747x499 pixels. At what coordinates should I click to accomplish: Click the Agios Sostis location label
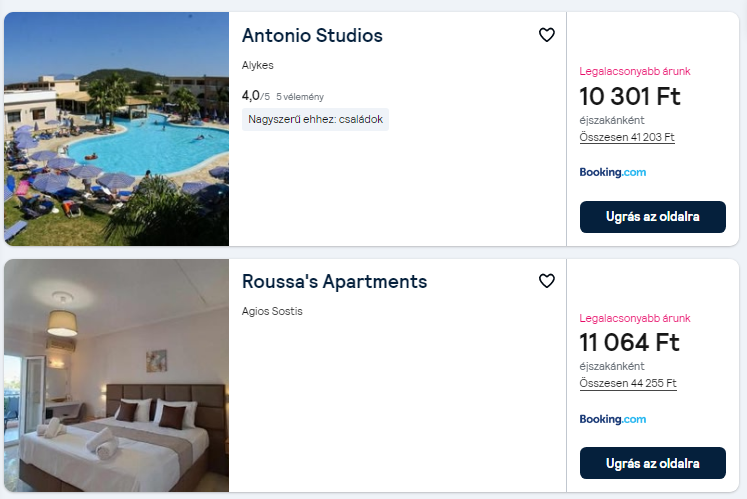pyautogui.click(x=272, y=311)
